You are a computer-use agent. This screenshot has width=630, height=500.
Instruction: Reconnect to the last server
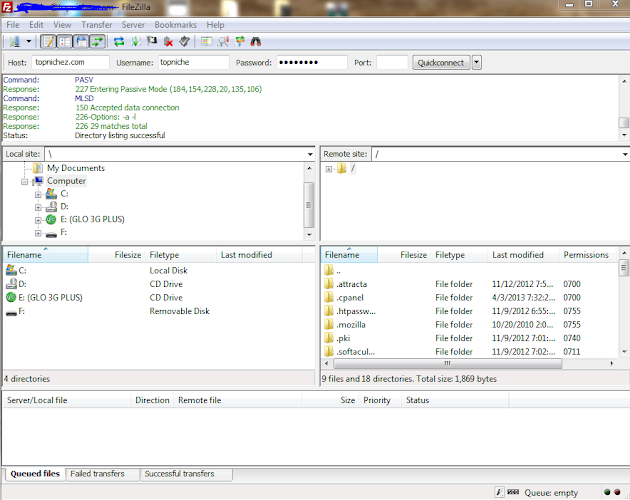tap(184, 41)
